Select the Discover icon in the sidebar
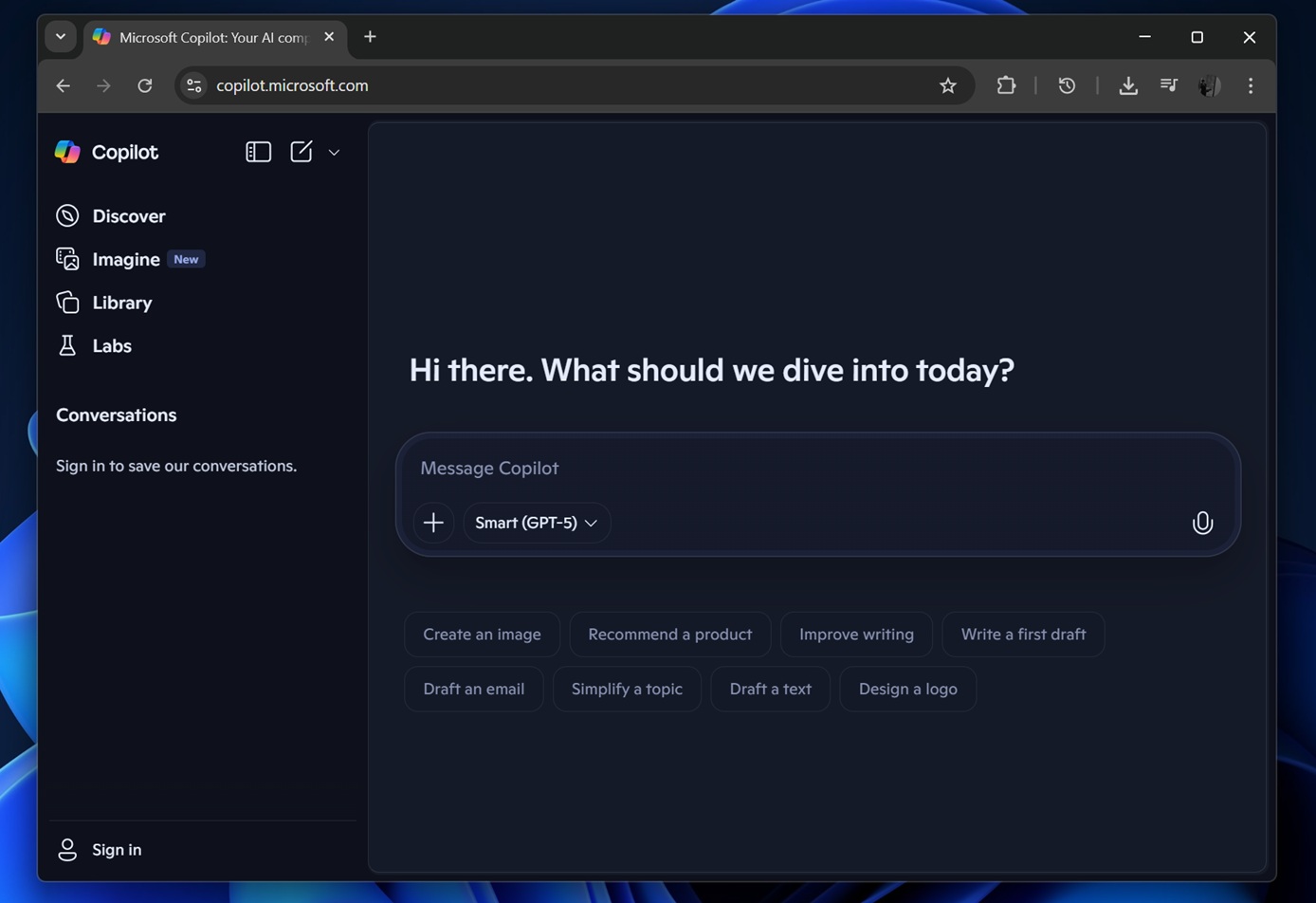 coord(66,215)
